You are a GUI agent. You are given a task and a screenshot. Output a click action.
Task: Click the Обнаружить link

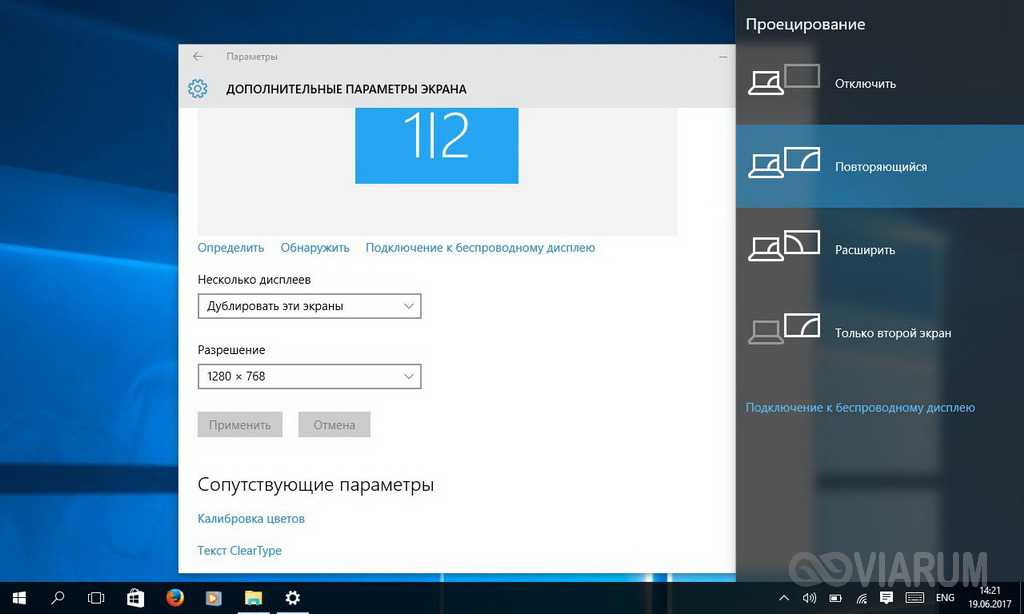click(315, 247)
